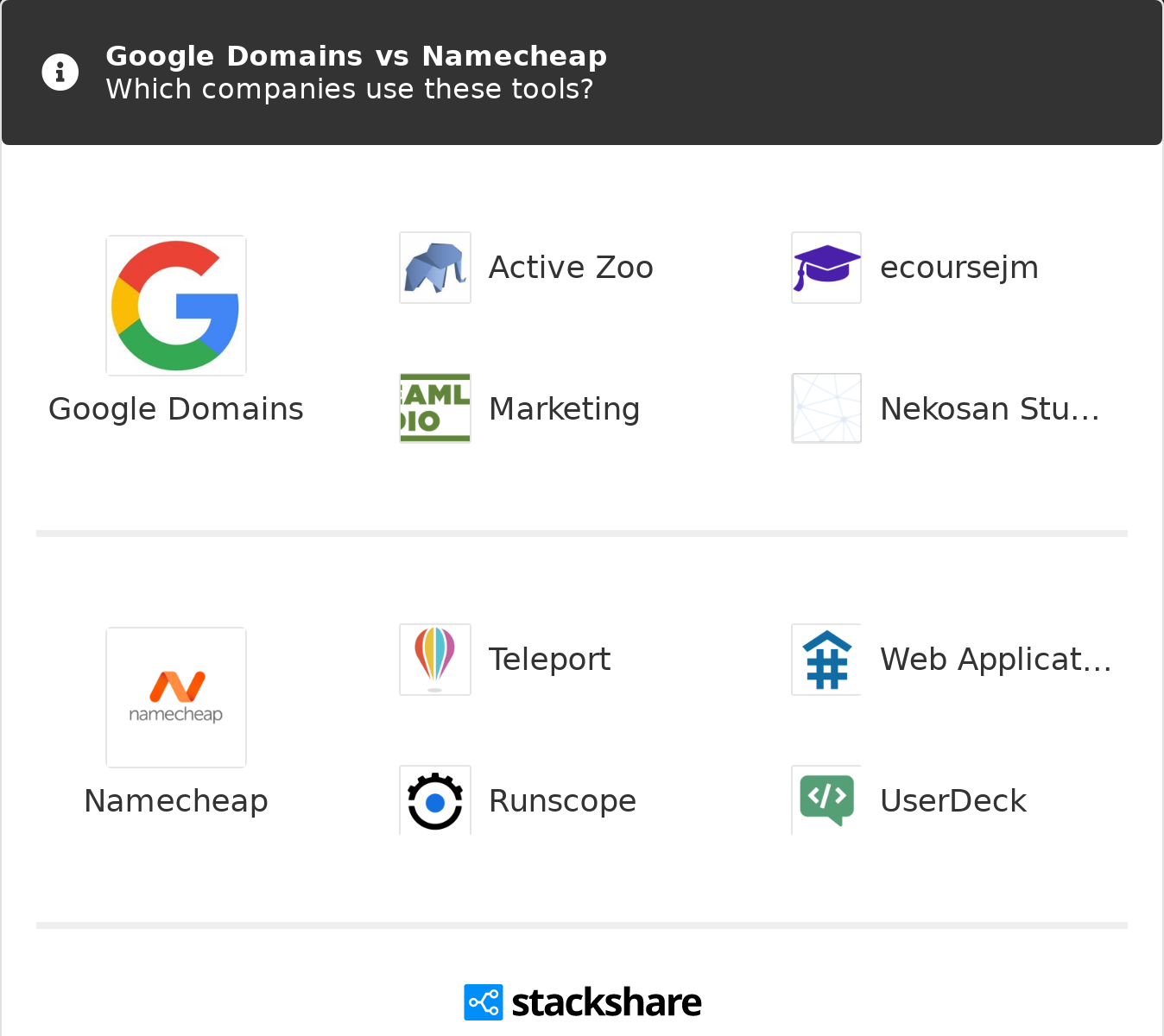Viewport: 1164px width, 1036px height.
Task: Click the StackShare share logo icon
Action: (483, 1002)
